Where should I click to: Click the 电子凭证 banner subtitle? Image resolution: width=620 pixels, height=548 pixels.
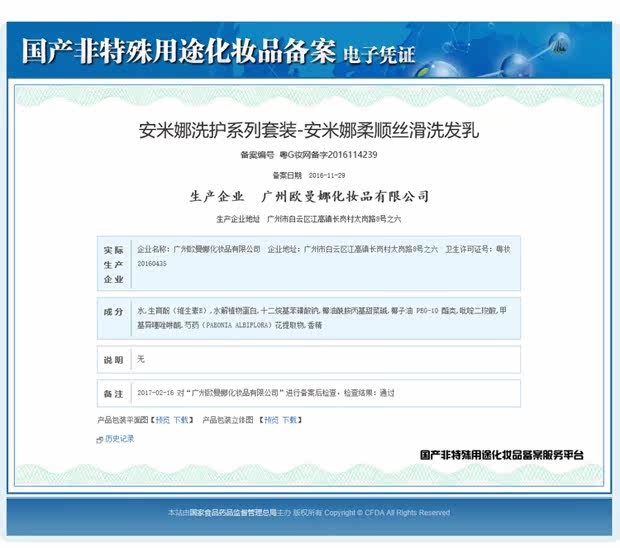(379, 55)
